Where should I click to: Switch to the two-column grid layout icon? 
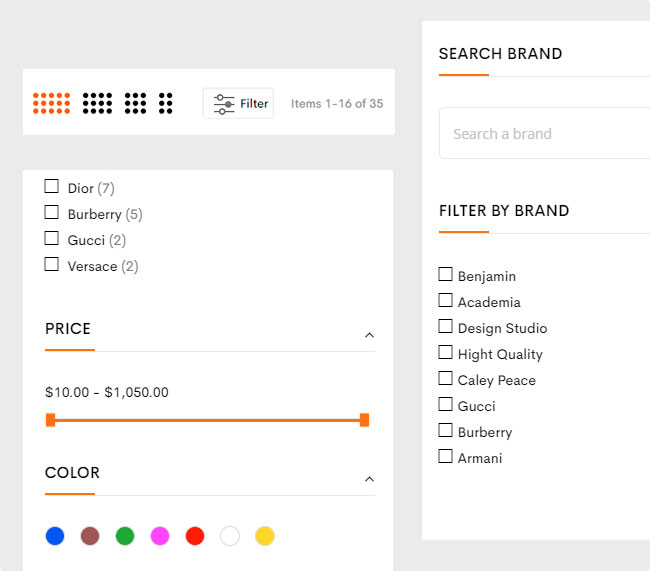coord(166,103)
